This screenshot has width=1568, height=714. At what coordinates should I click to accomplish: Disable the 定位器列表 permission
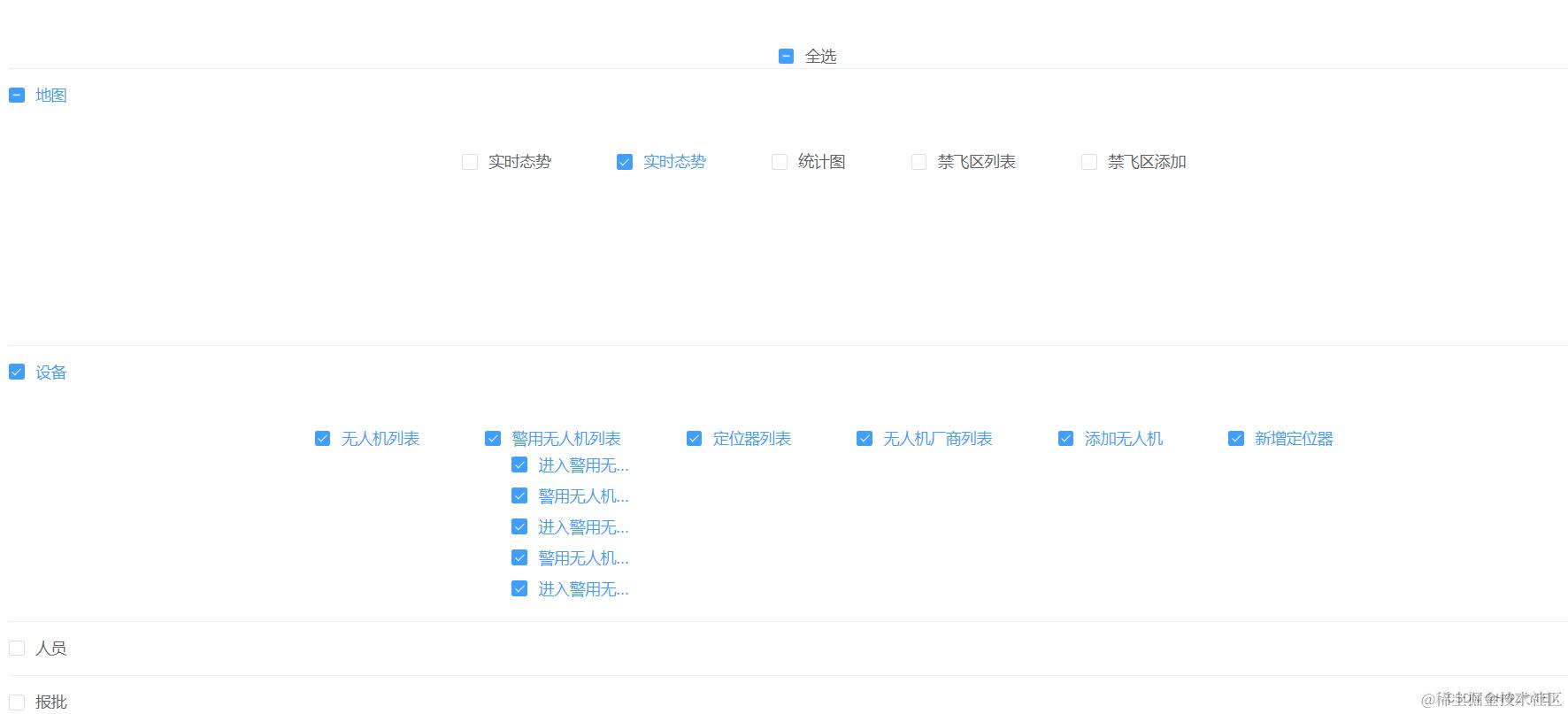(695, 439)
